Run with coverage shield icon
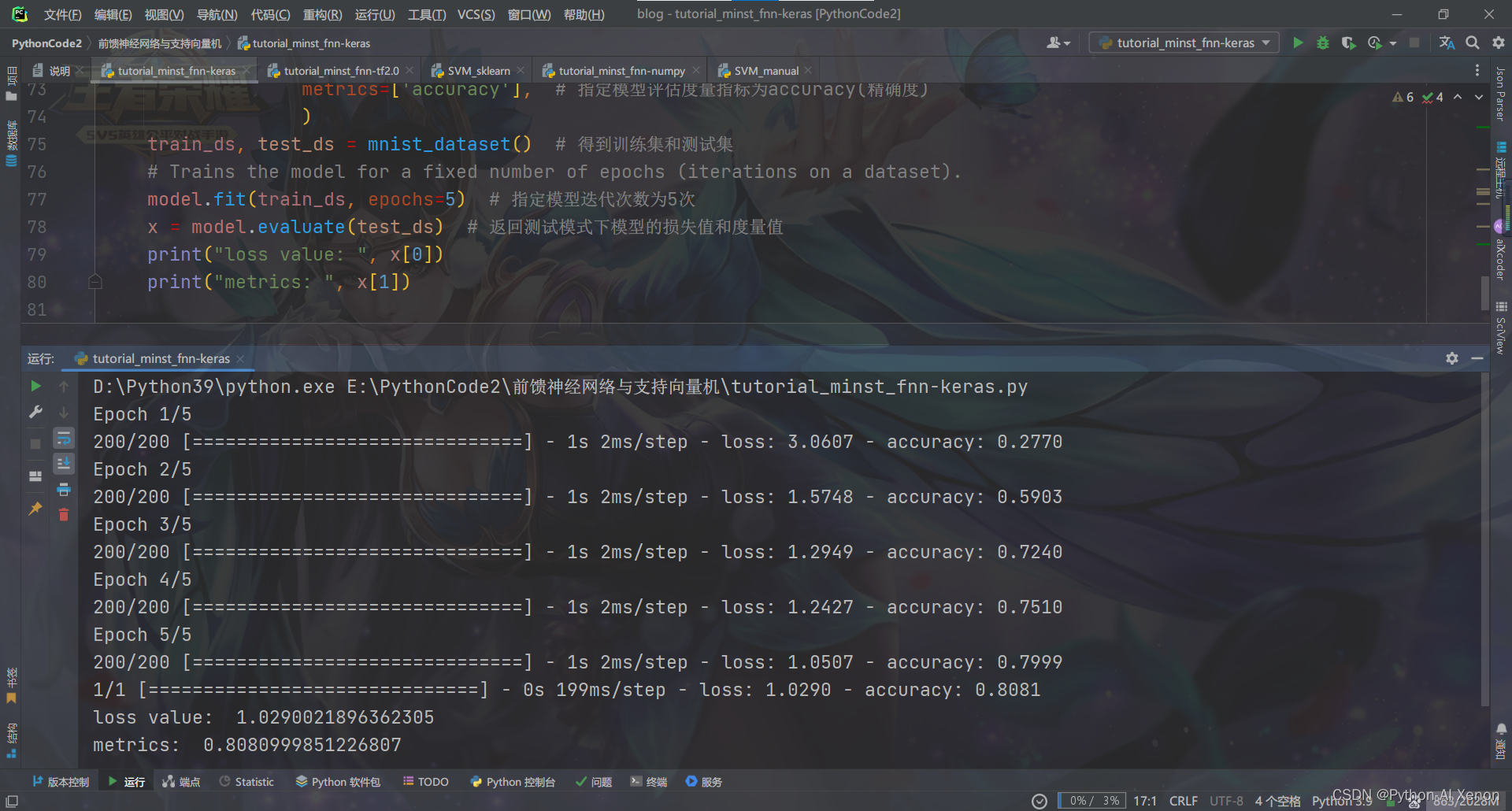This screenshot has height=811, width=1512. [1348, 43]
